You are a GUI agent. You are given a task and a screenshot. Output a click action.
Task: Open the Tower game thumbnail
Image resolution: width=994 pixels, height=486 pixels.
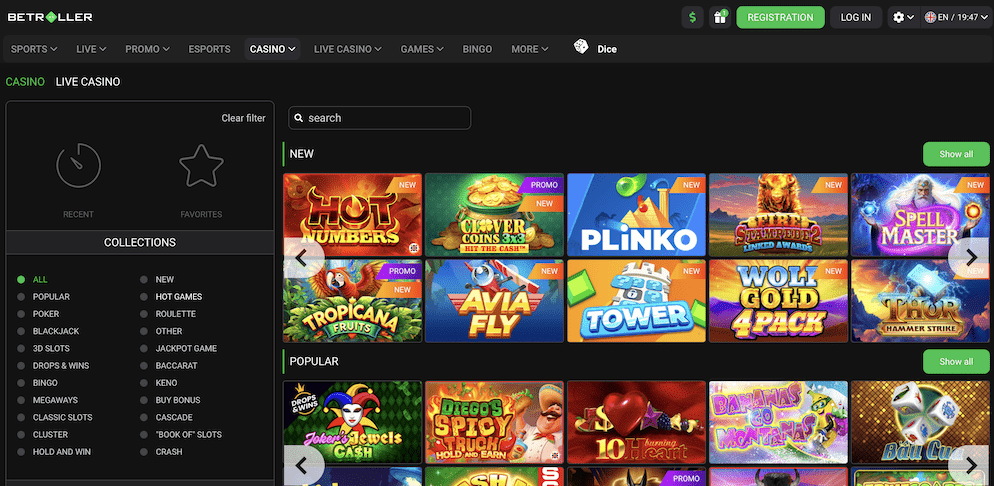coord(636,301)
